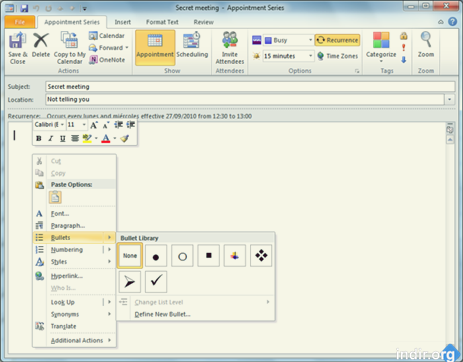Select the checkmark bullet style
Screen dimensions: 463x362
coord(156,282)
